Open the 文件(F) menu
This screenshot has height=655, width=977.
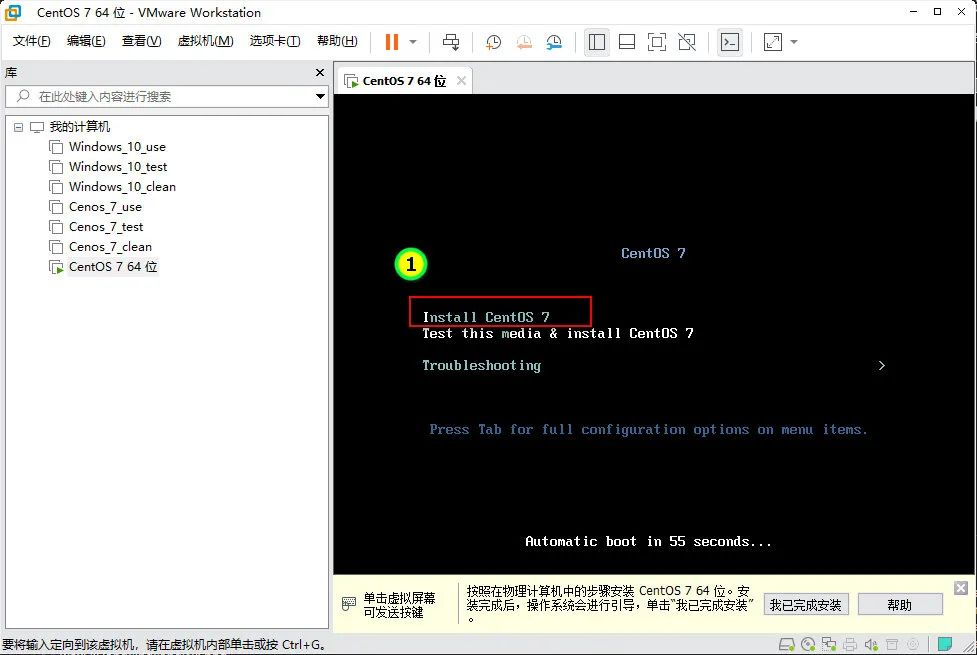pos(31,41)
